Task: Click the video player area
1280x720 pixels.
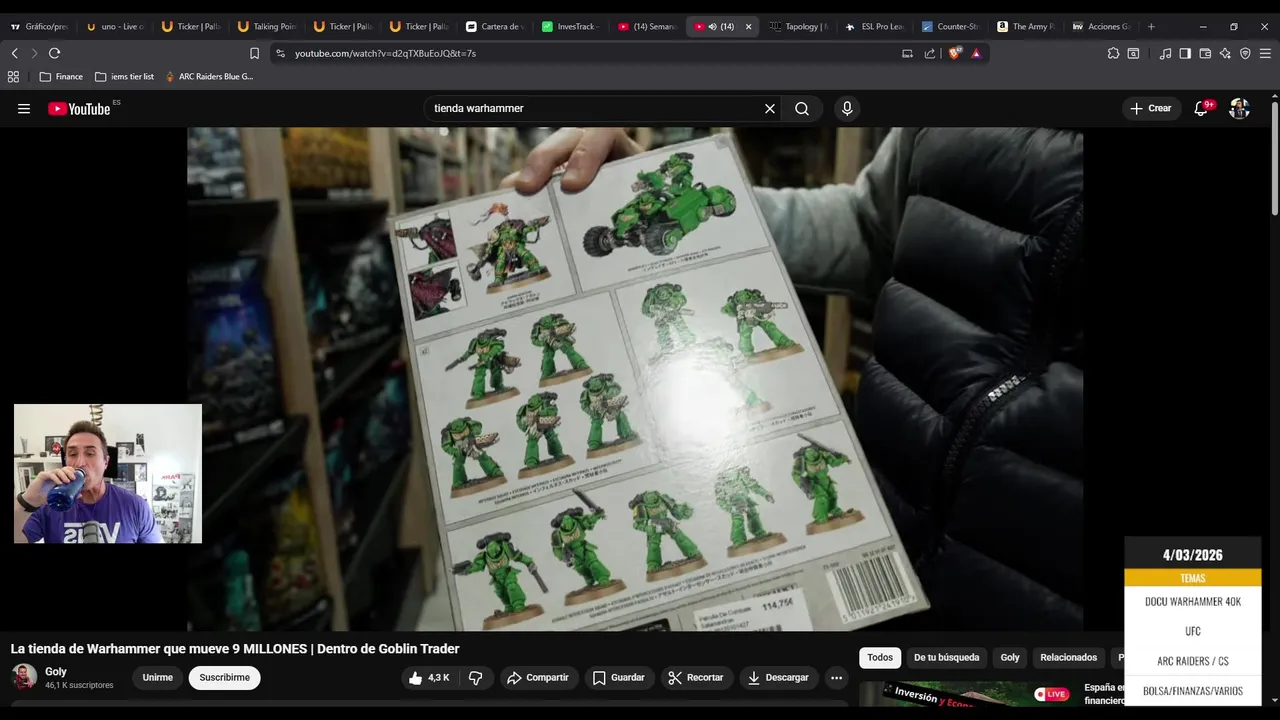Action: point(635,379)
